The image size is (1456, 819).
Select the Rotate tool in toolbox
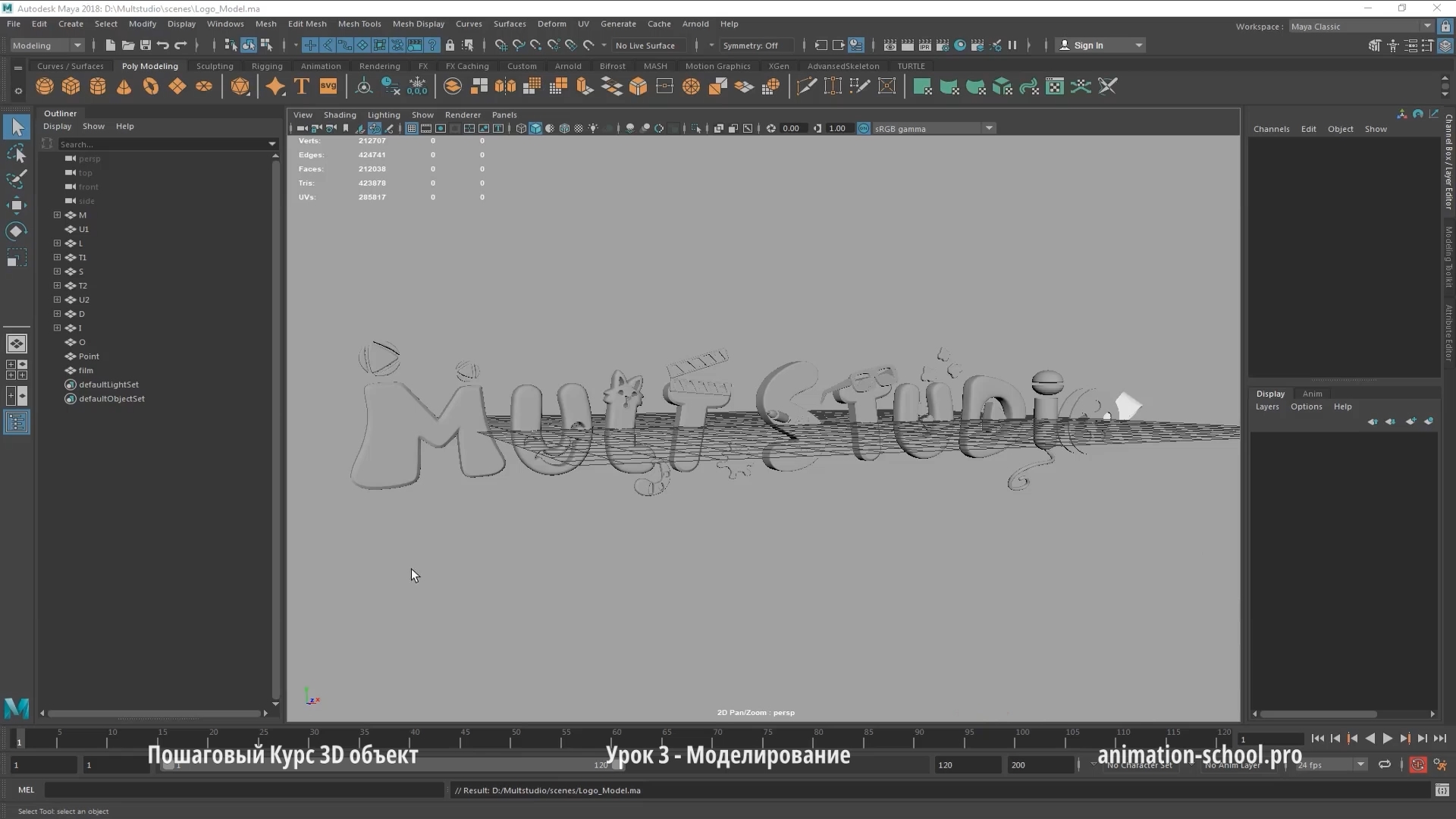(17, 231)
